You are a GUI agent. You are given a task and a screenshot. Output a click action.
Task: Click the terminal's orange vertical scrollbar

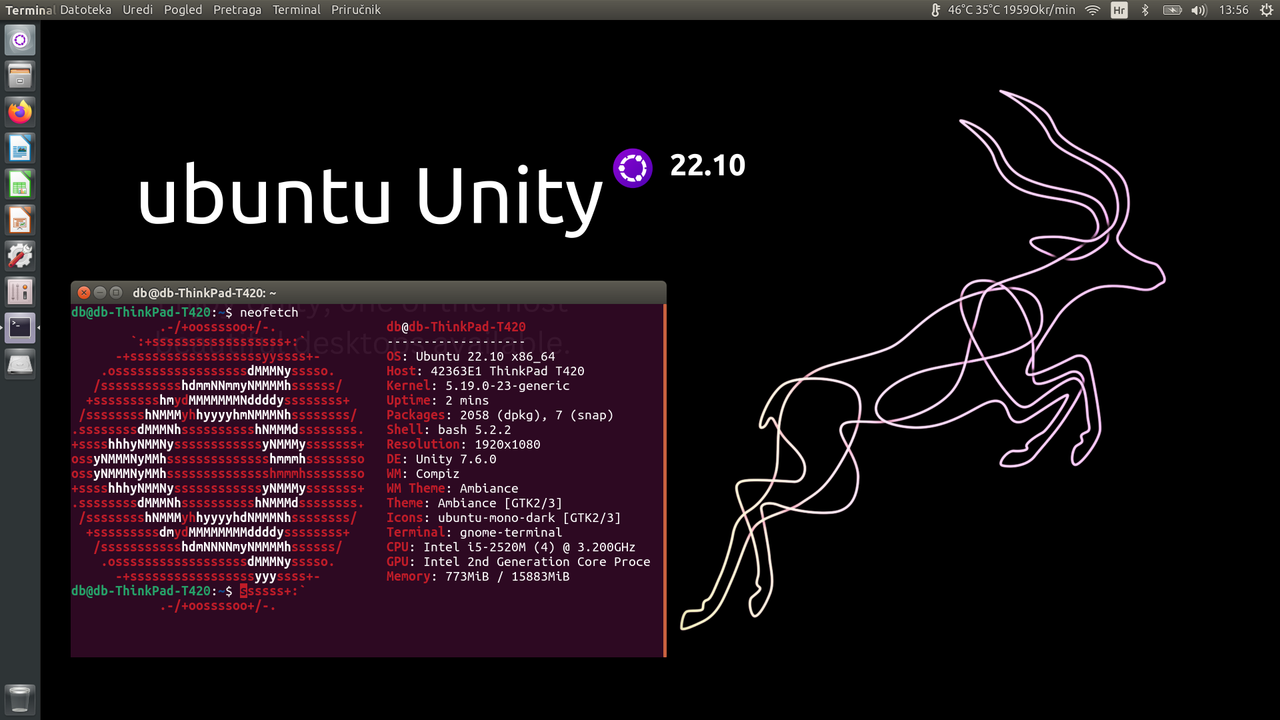(x=664, y=481)
